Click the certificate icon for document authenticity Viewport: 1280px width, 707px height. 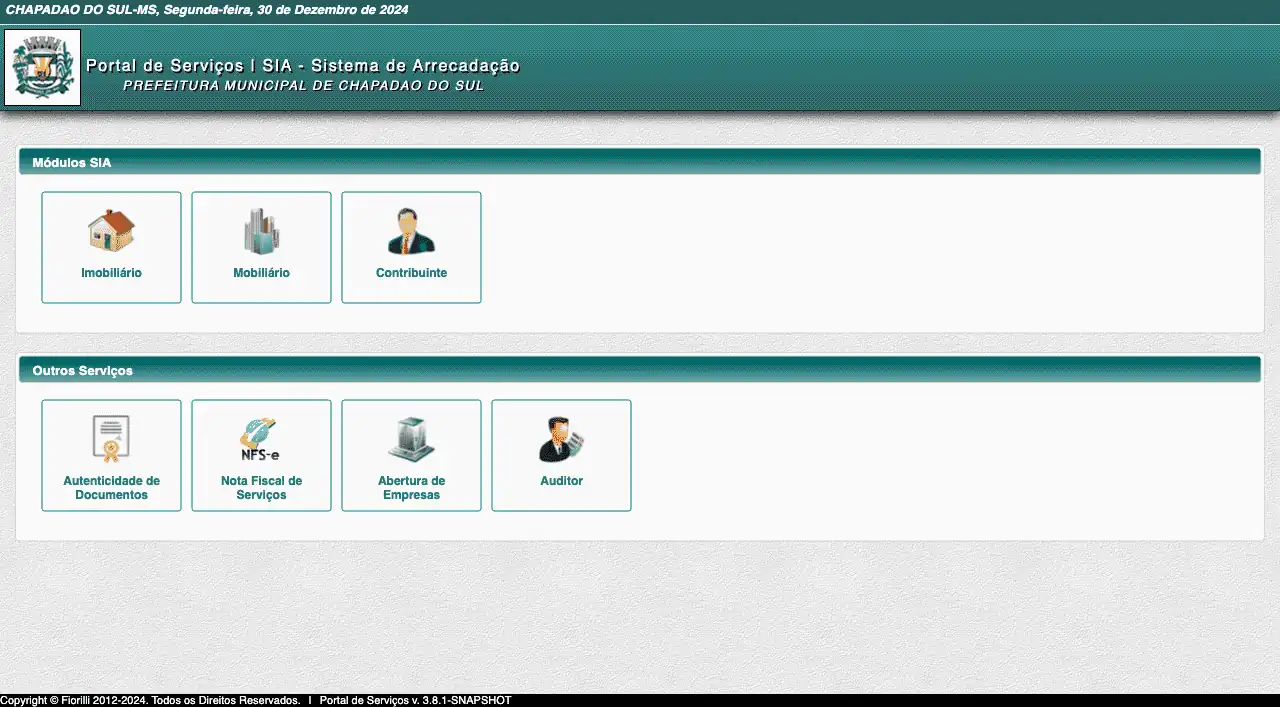tap(111, 439)
